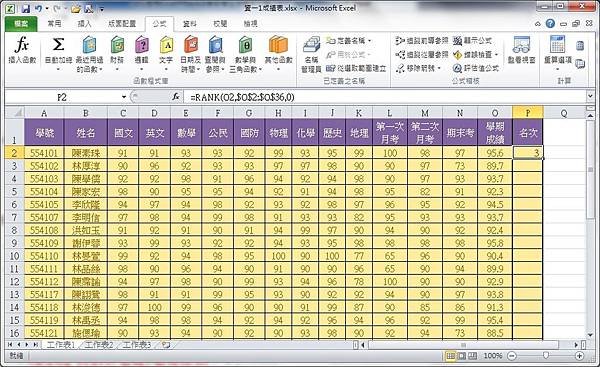The image size is (600, 367).
Task: Open the Undo history dropdown arrow
Action: coord(47,8)
